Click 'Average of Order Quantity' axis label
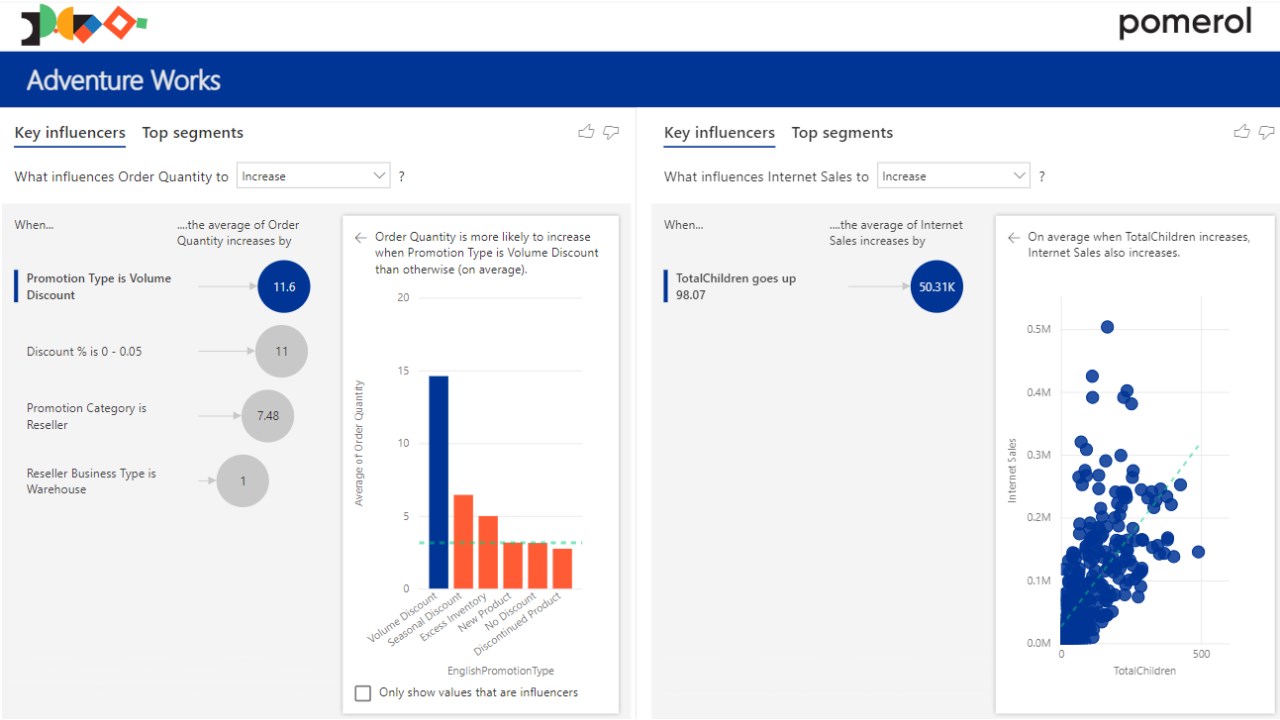The height and width of the screenshot is (720, 1280). [x=360, y=443]
